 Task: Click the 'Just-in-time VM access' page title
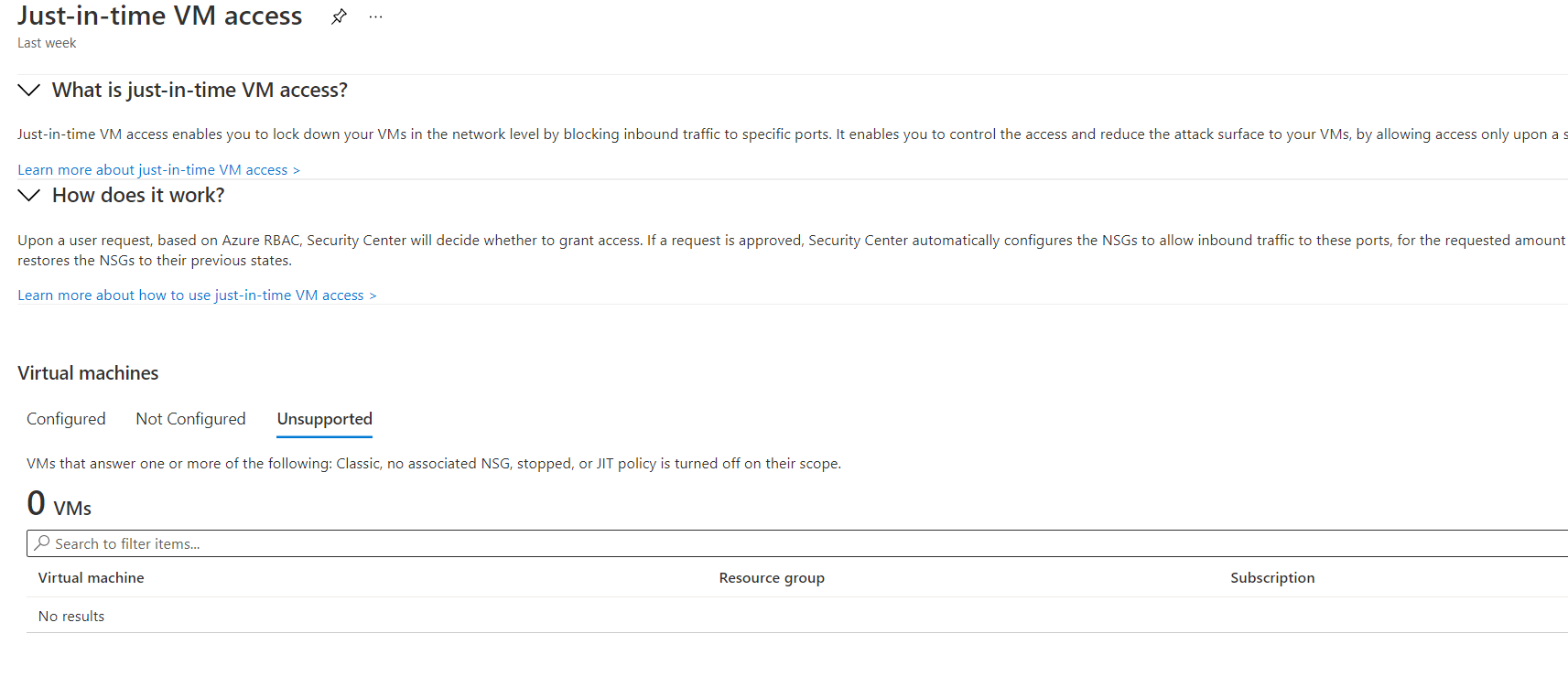(x=159, y=16)
